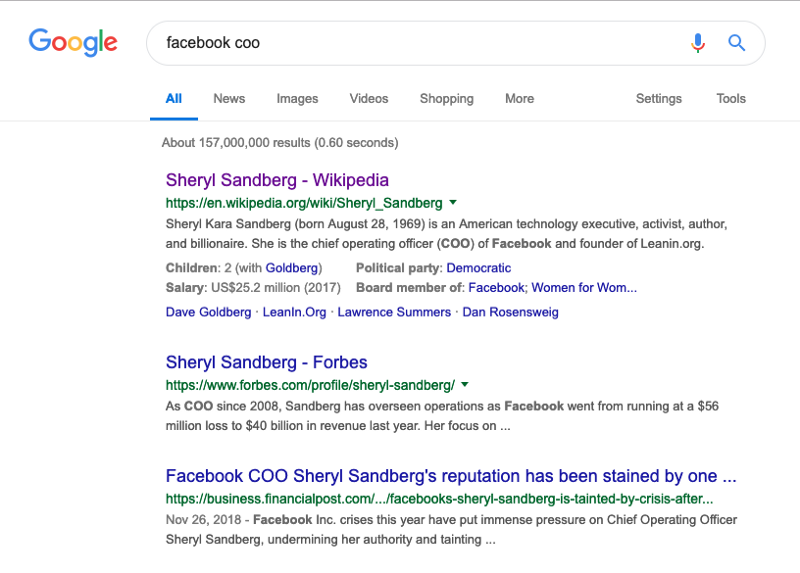This screenshot has height=573, width=800.
Task: Open search Settings
Action: click(x=659, y=99)
